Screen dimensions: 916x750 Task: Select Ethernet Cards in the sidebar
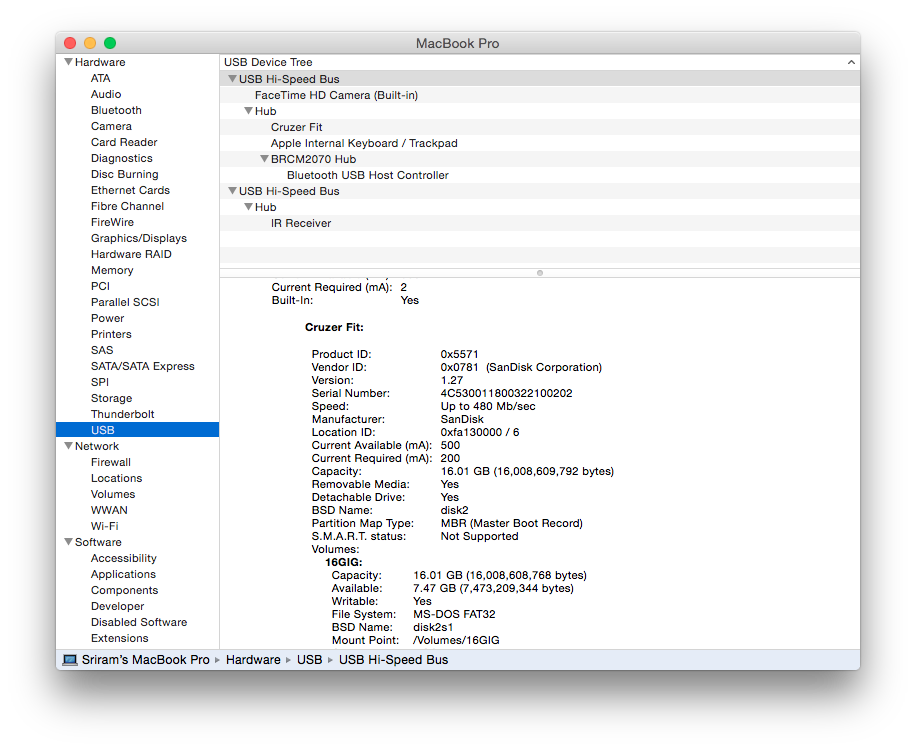[x=130, y=190]
